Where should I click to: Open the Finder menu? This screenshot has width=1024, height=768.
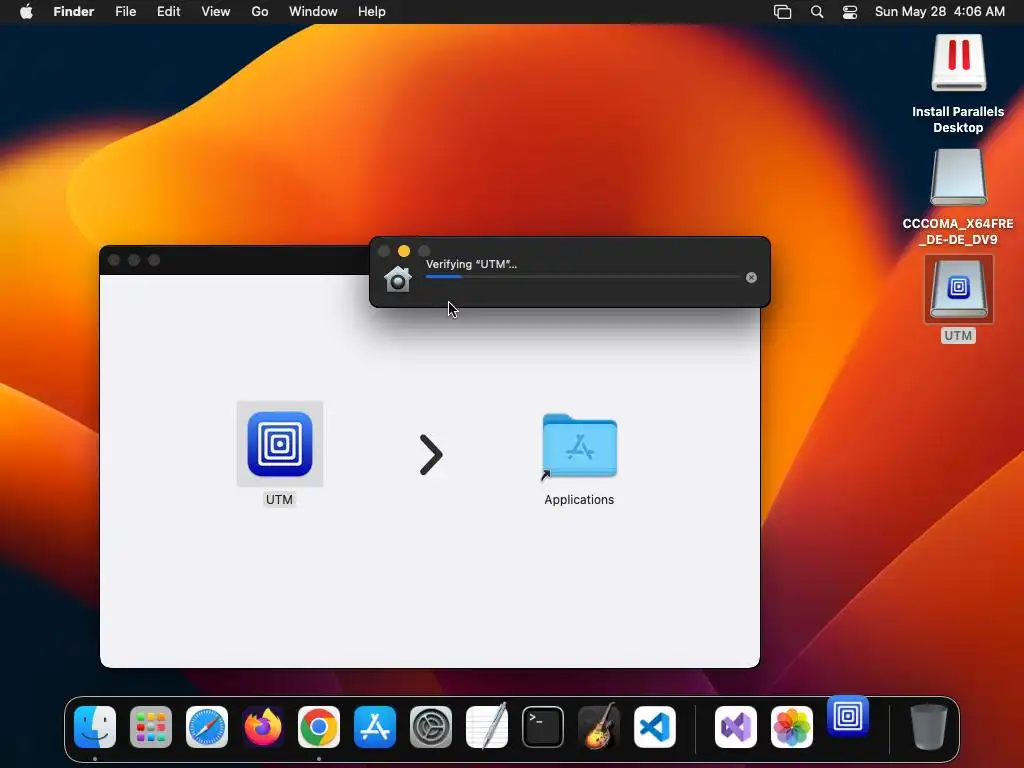point(74,12)
